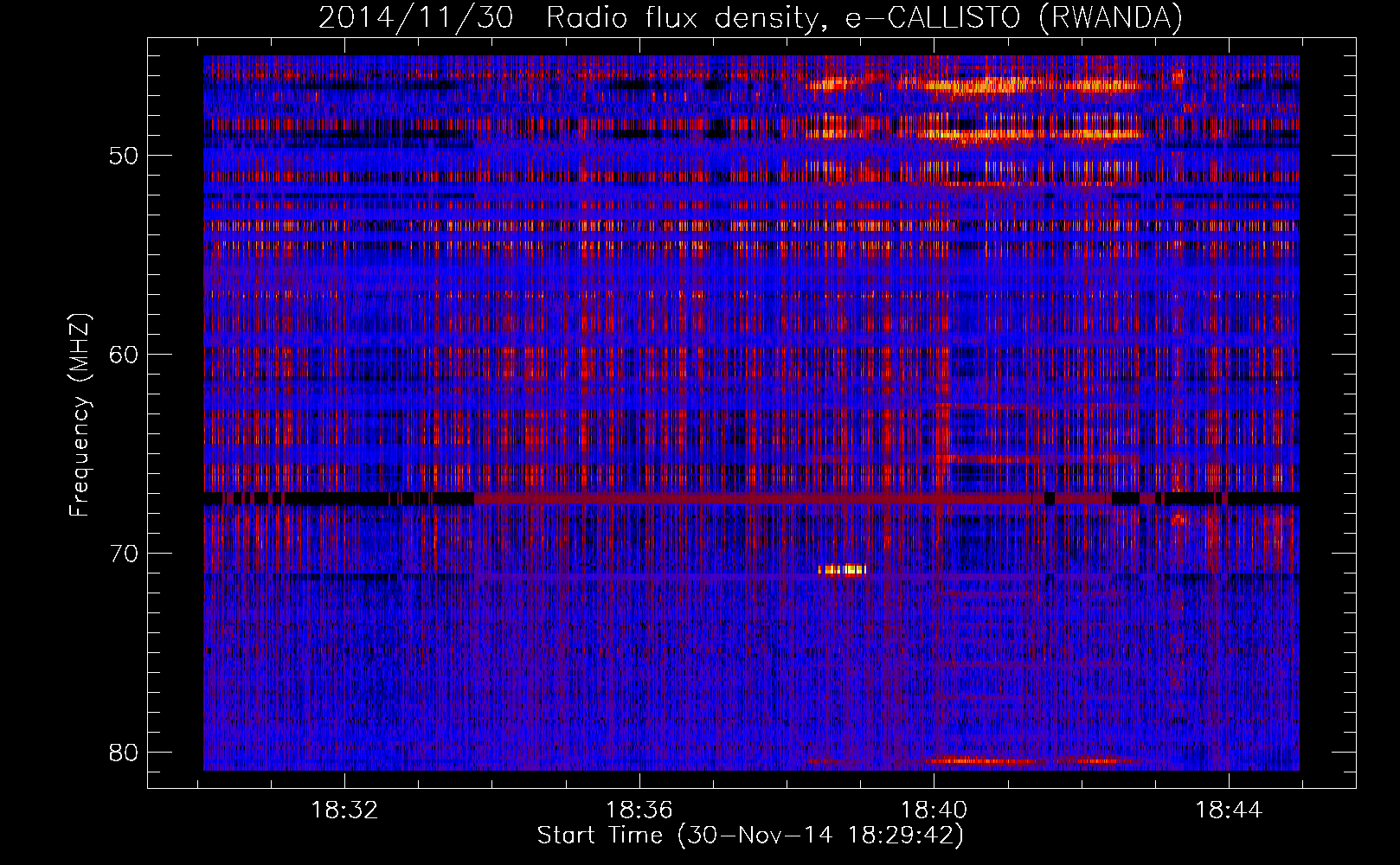Click the 'Frequency (MHZ)' axis label
Screen dimensions: 1400x865
[80, 415]
